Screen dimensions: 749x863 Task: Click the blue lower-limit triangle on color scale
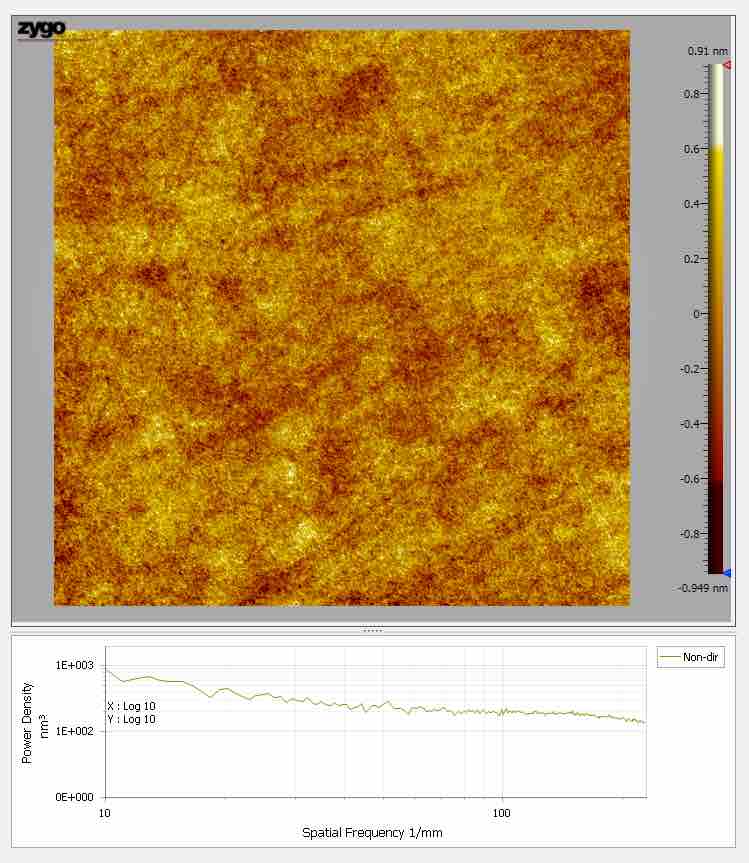pyautogui.click(x=727, y=573)
